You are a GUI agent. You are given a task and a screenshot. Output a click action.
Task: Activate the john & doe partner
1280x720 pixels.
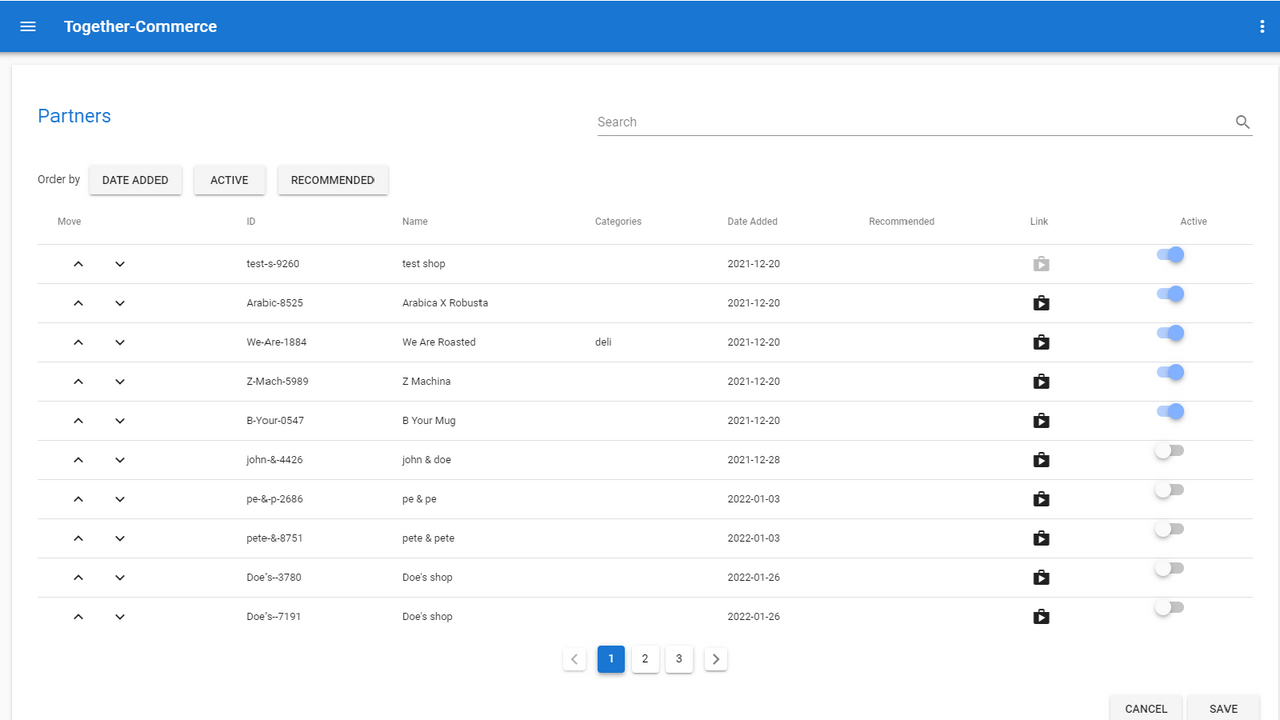1169,451
